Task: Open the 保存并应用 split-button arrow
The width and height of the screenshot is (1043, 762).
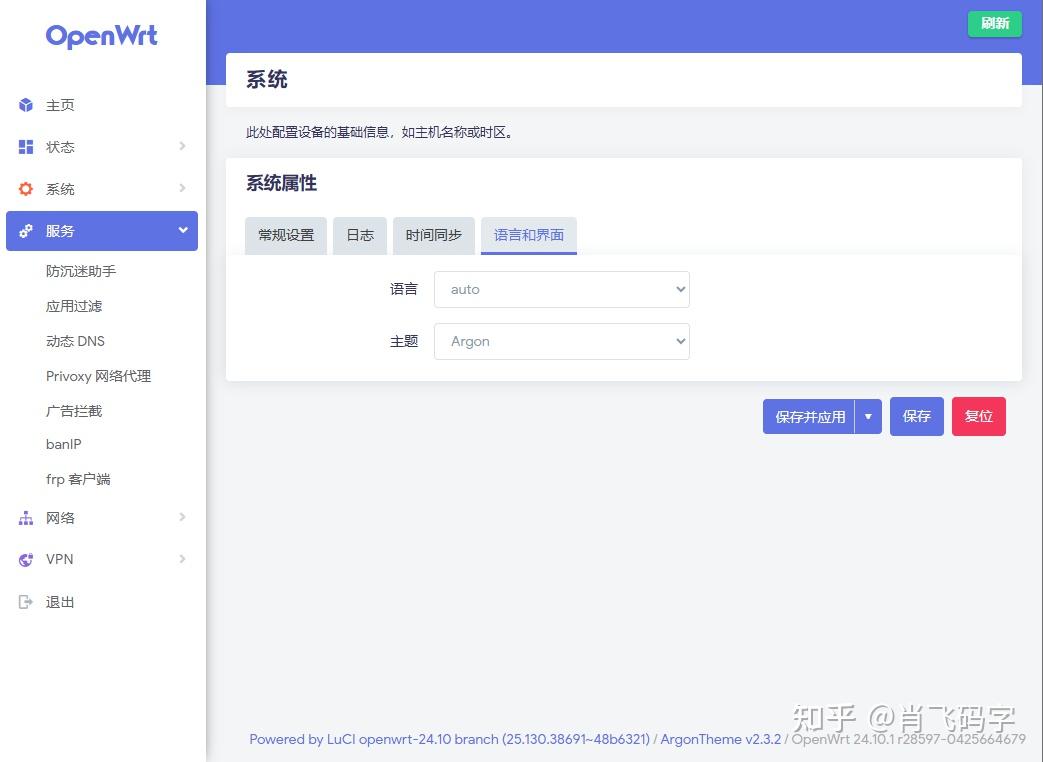Action: point(868,416)
